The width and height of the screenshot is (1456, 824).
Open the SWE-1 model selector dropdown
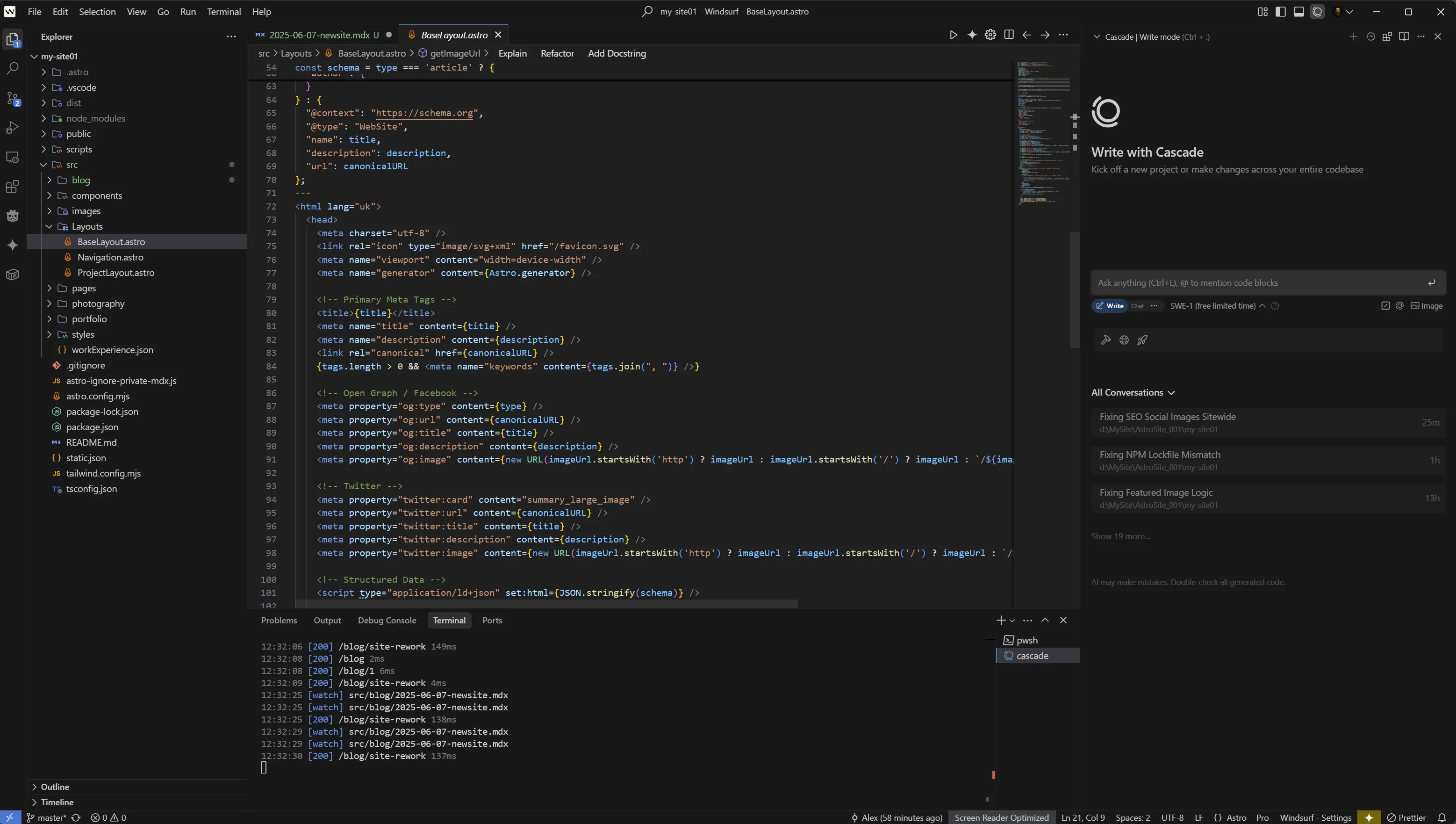coord(1217,305)
